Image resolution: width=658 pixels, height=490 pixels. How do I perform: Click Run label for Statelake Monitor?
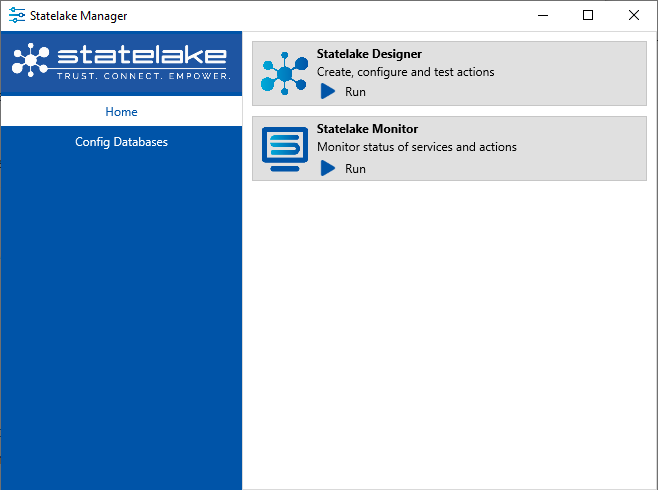(355, 169)
